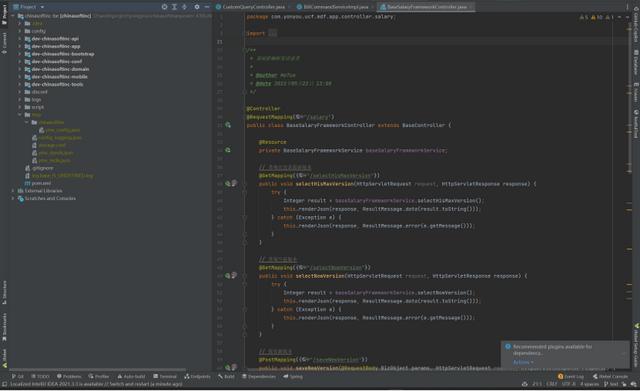Click the Actions dropdown in plugin notification
The image size is (640, 391).
point(523,362)
